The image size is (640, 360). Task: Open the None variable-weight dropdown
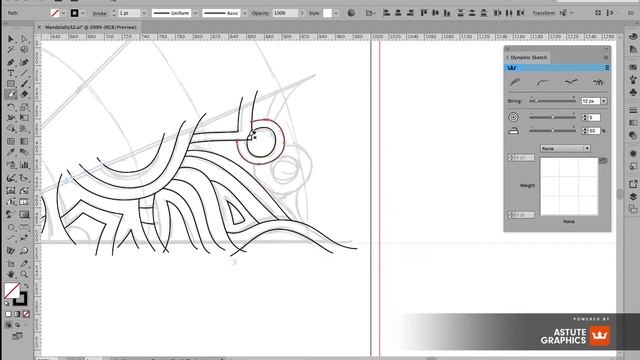pos(565,148)
